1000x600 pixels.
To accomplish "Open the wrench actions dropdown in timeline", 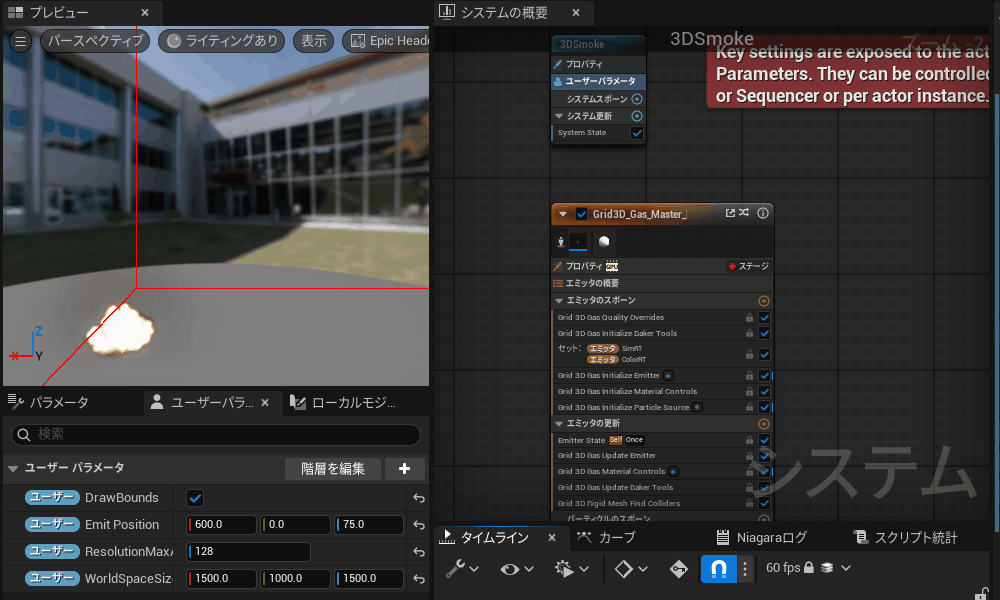I will coord(461,569).
